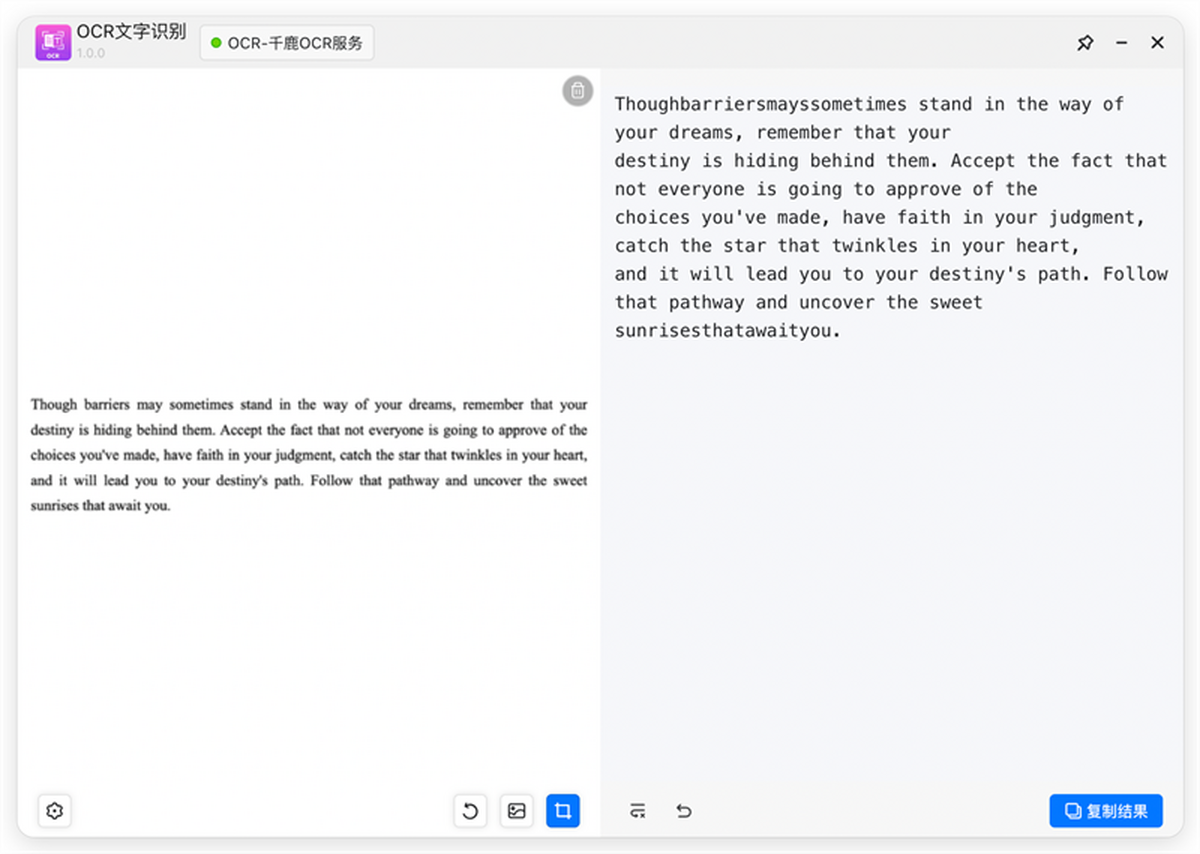The image size is (1200, 854).
Task: Undo result edits with the back arrow
Action: [x=684, y=811]
